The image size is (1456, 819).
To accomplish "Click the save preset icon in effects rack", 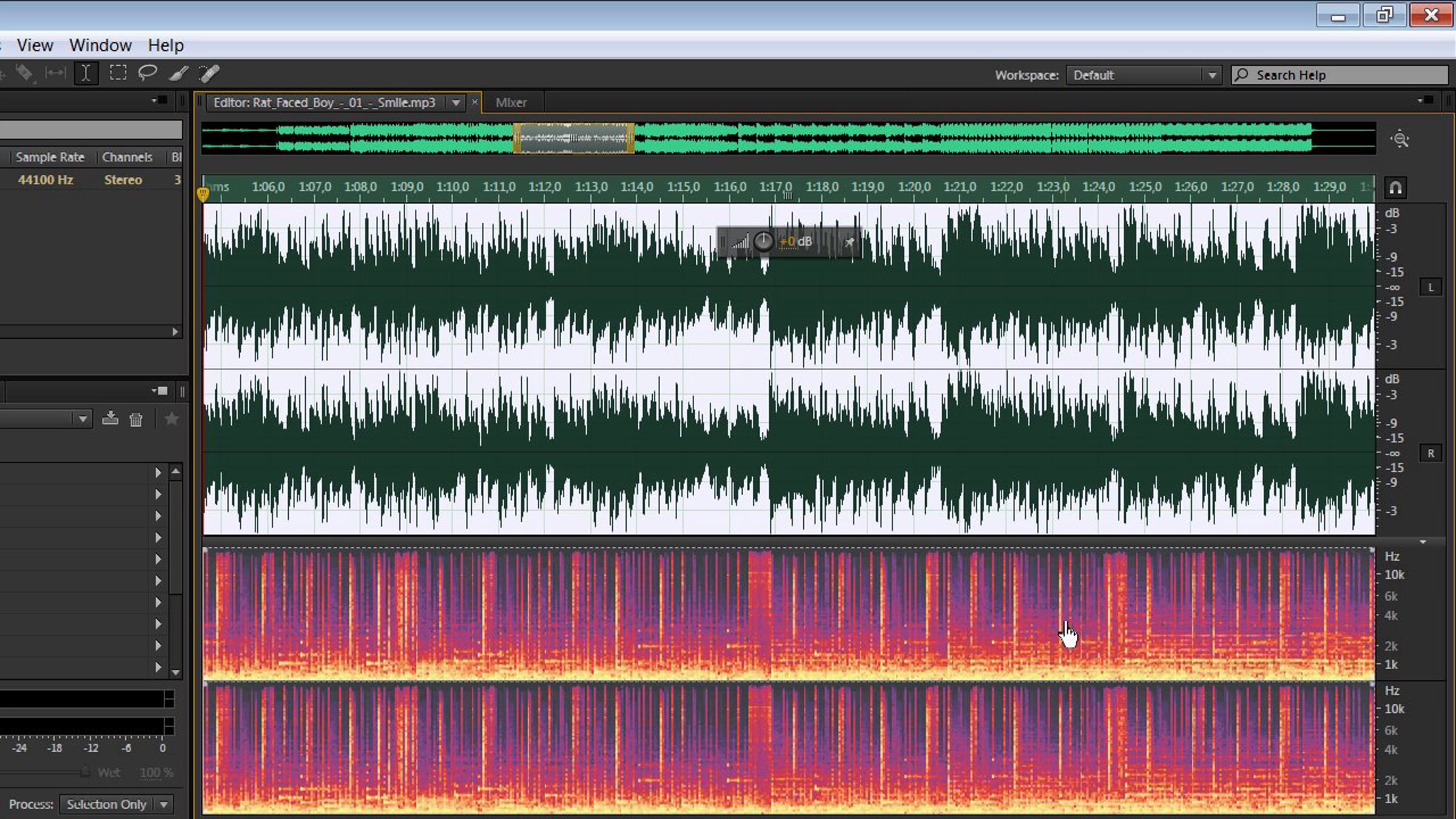I will 110,419.
